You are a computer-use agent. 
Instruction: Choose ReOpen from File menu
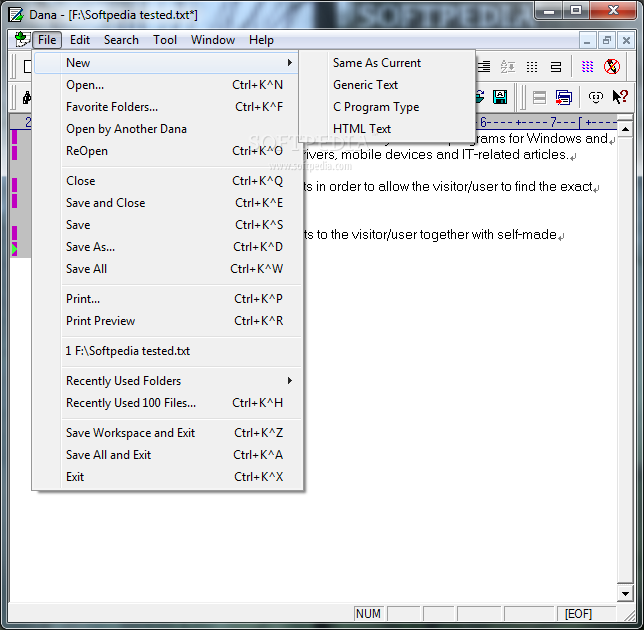(168, 151)
